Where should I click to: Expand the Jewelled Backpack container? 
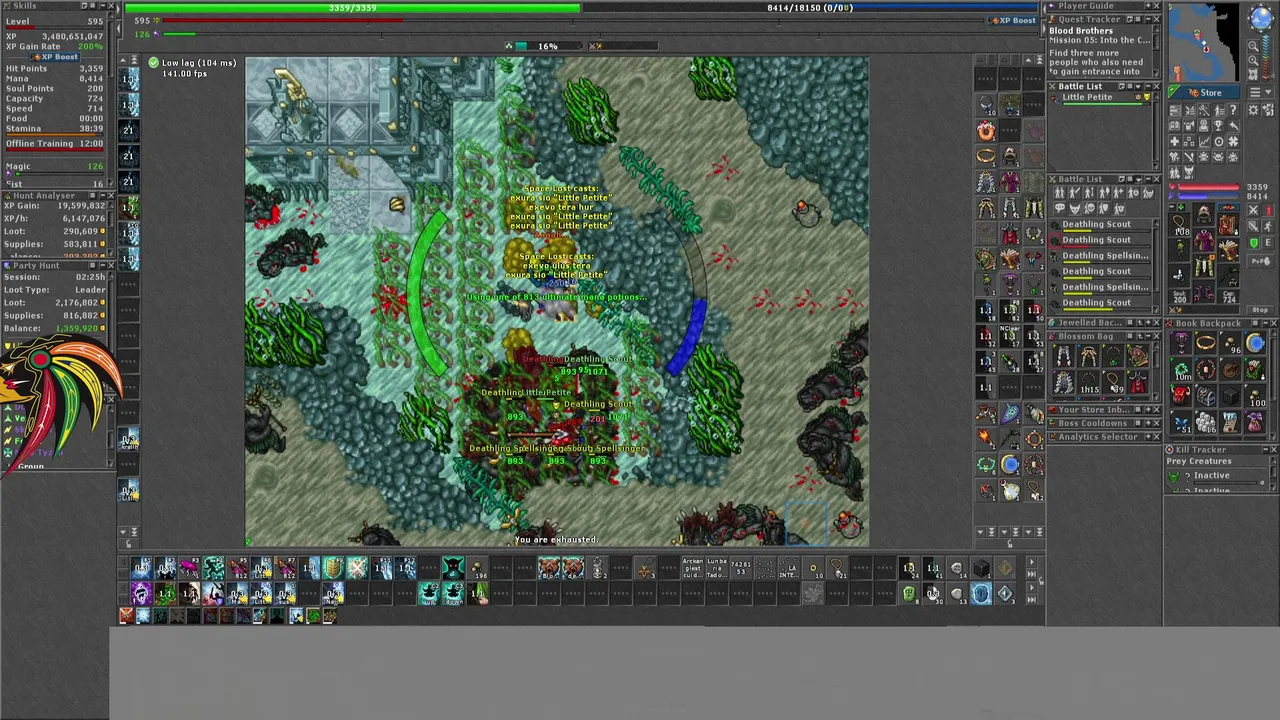pos(1148,323)
